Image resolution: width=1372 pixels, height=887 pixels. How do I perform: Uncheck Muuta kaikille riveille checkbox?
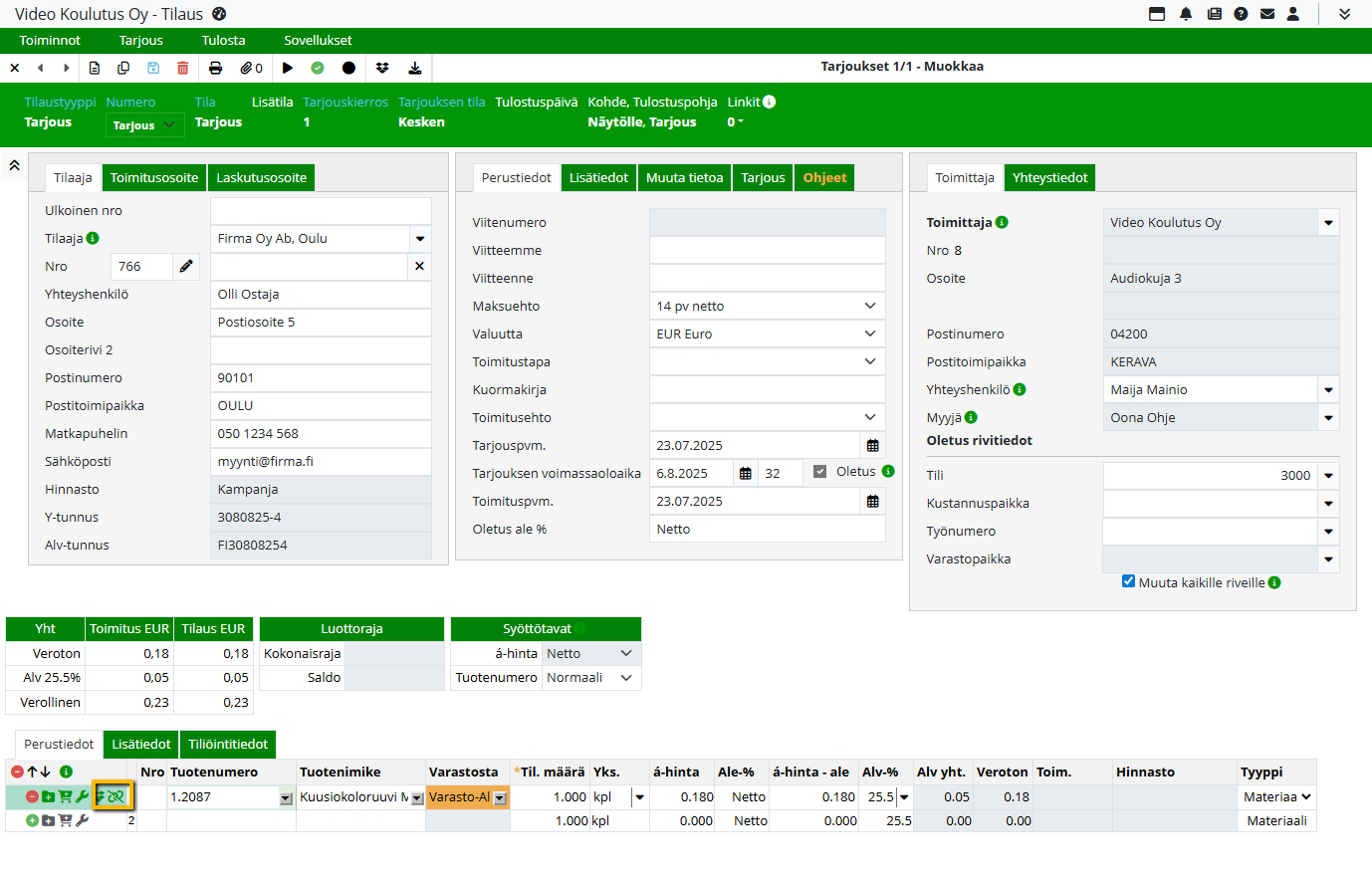tap(1128, 581)
